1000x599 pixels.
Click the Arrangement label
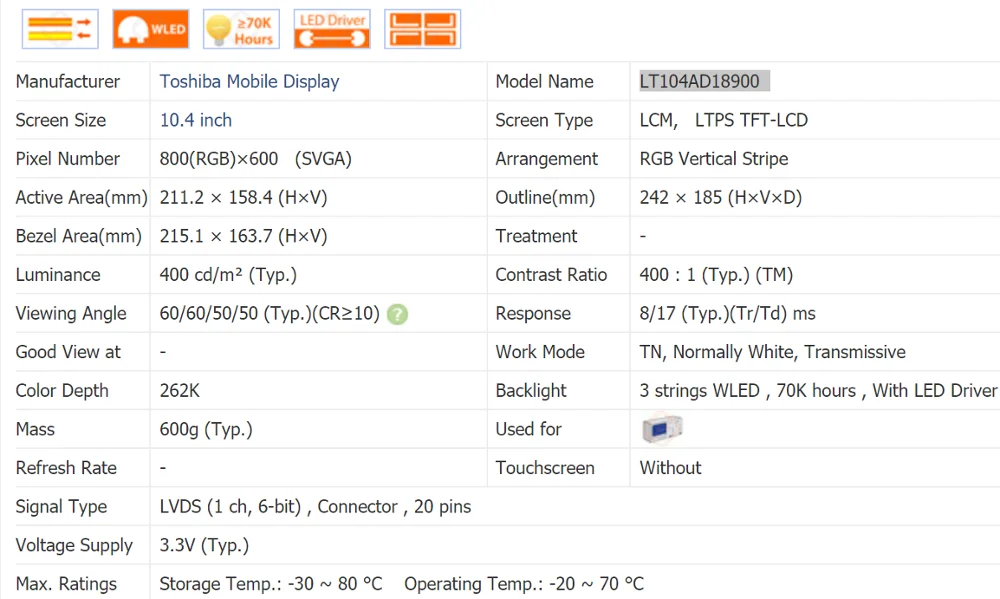(547, 159)
